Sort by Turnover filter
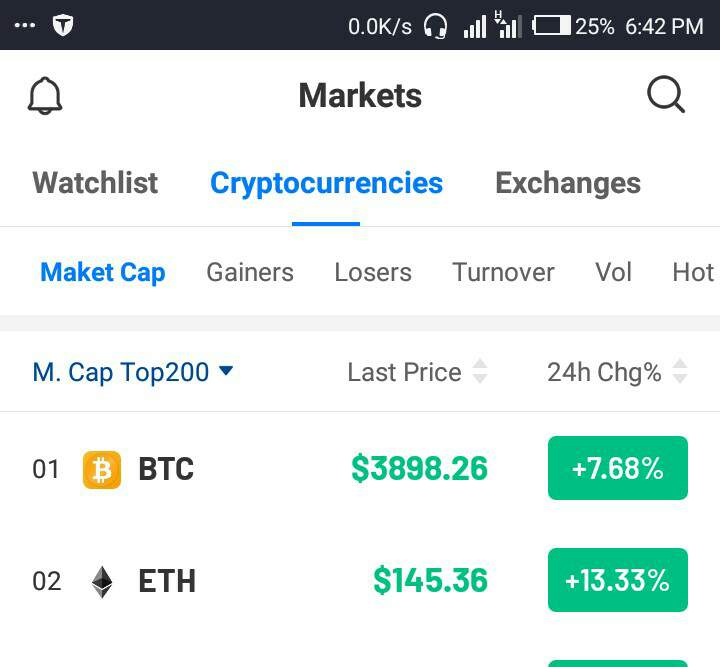 click(x=503, y=272)
